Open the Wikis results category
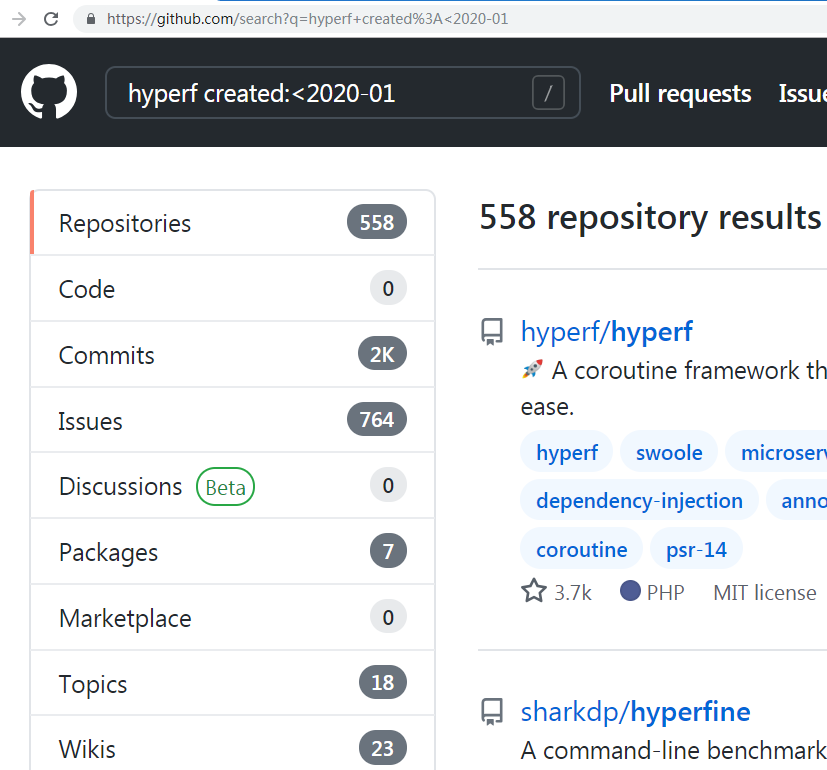The image size is (827, 770). tap(233, 744)
